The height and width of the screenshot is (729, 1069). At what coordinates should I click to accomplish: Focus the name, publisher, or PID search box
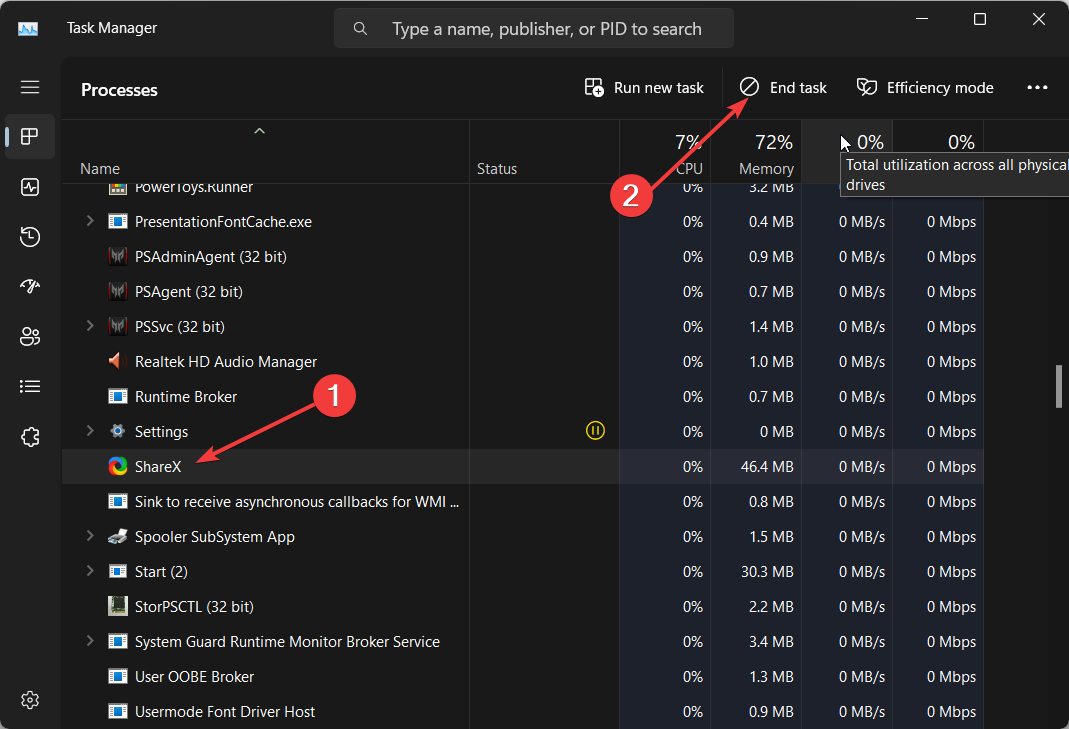(x=534, y=29)
